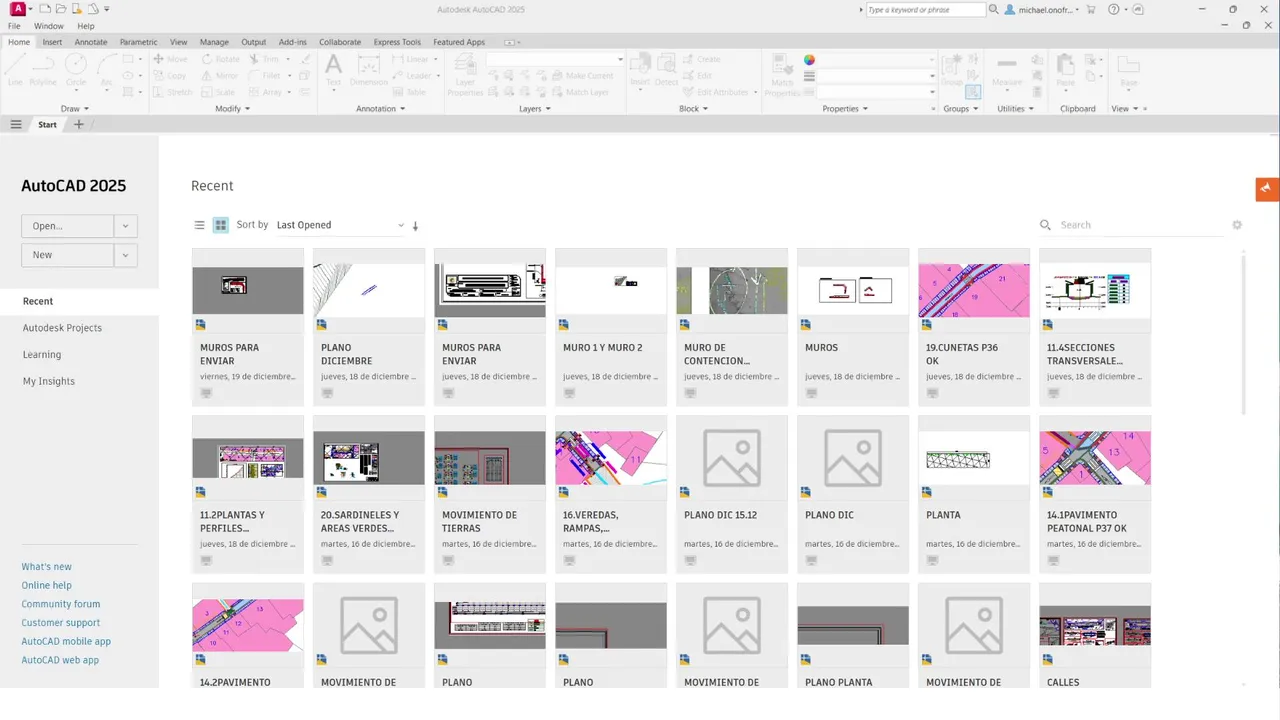Open Layer Properties
Screen dimensions: 1280x720
(x=465, y=74)
